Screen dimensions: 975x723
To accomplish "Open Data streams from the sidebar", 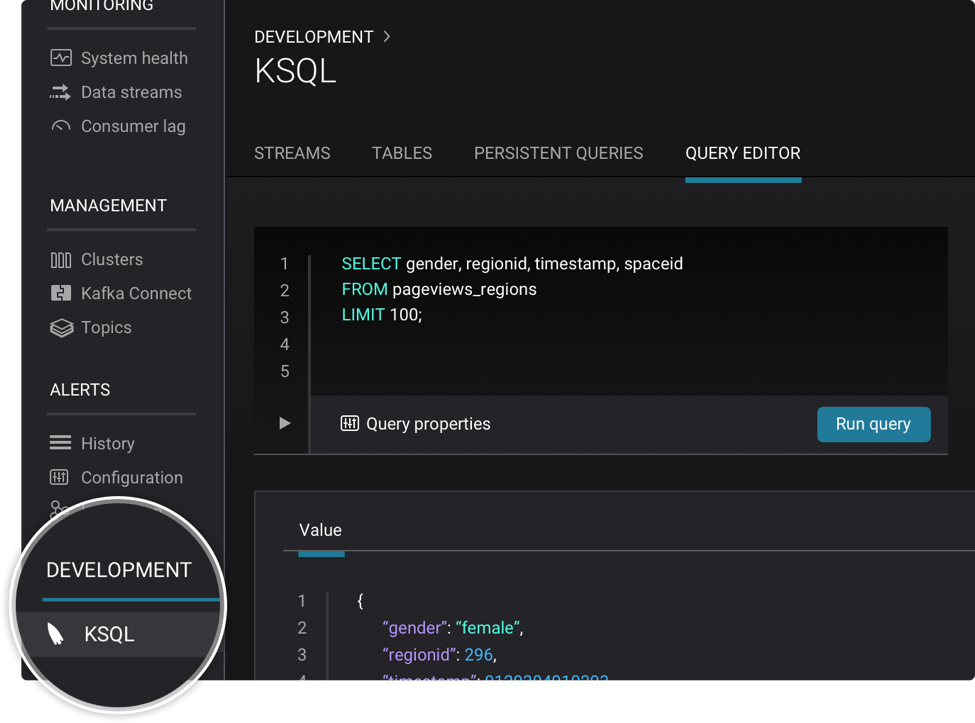I will [60, 91].
